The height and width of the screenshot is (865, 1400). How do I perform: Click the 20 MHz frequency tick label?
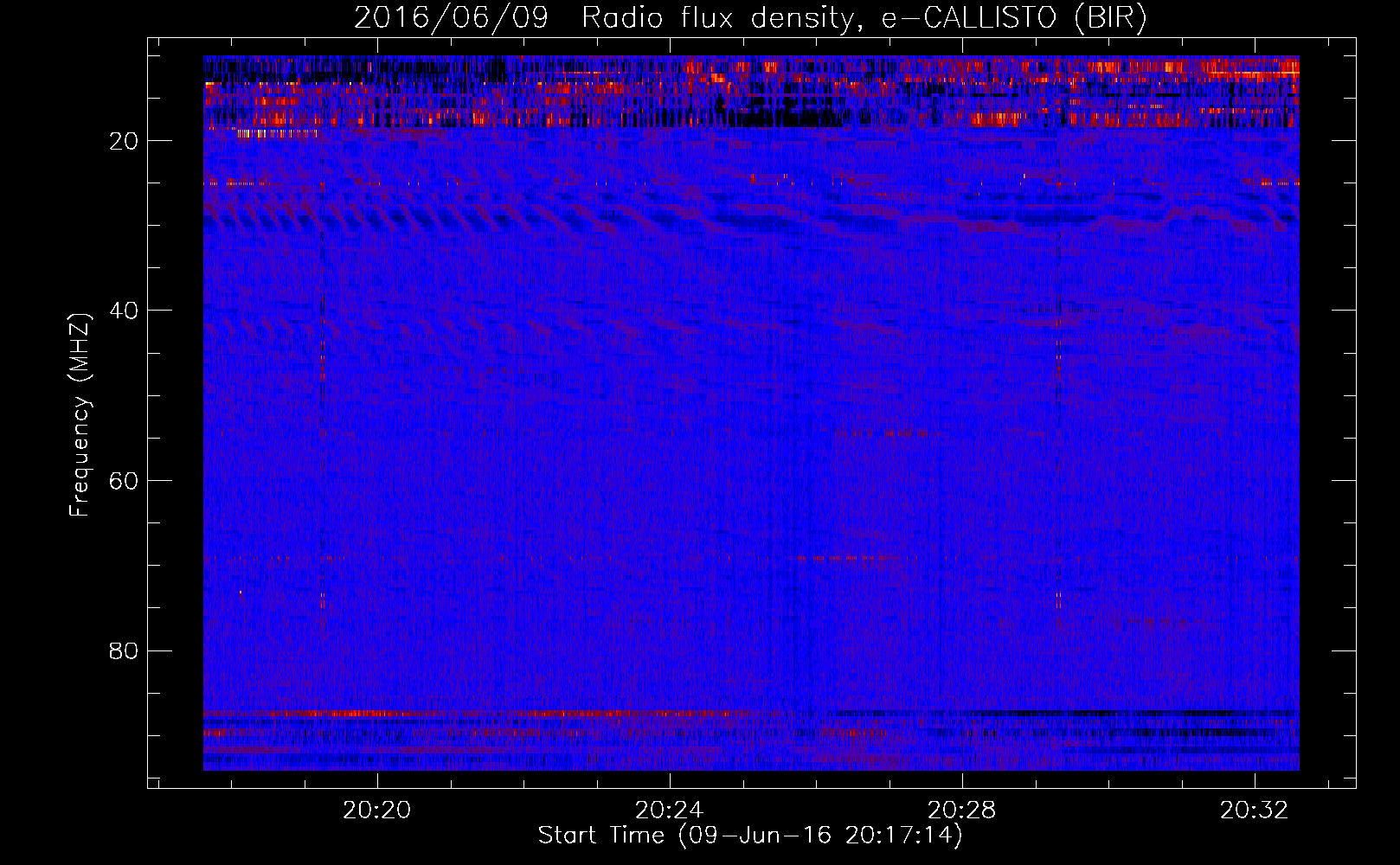(125, 141)
